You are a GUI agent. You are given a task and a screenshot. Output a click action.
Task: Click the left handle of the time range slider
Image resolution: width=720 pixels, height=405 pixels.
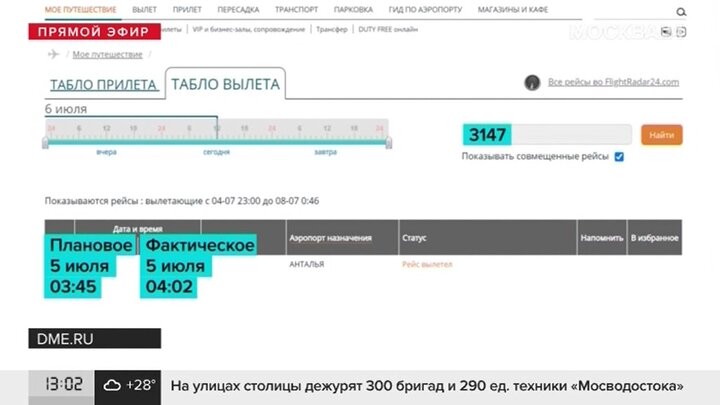click(x=45, y=143)
